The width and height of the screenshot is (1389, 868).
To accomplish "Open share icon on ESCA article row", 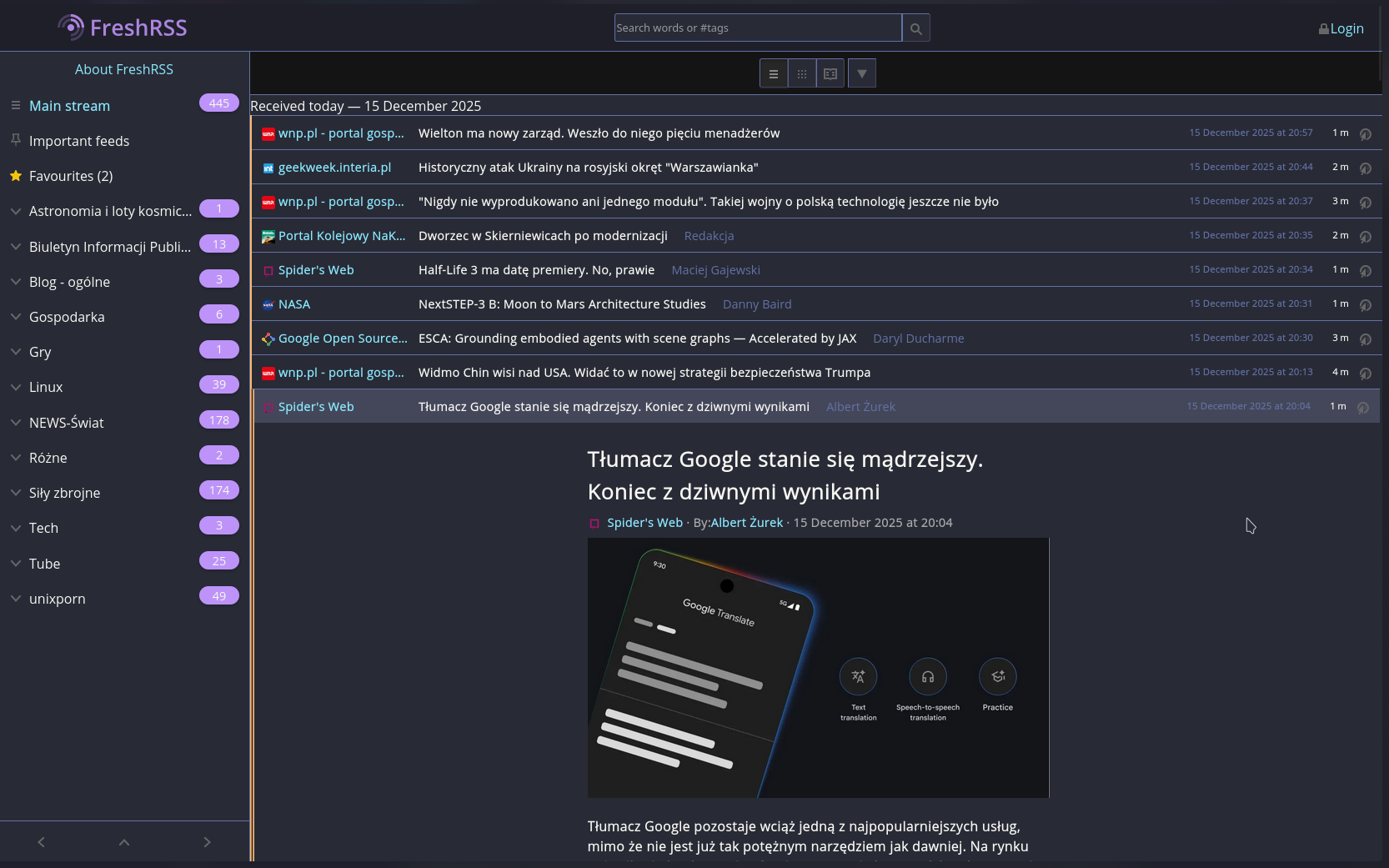I will point(1366,339).
